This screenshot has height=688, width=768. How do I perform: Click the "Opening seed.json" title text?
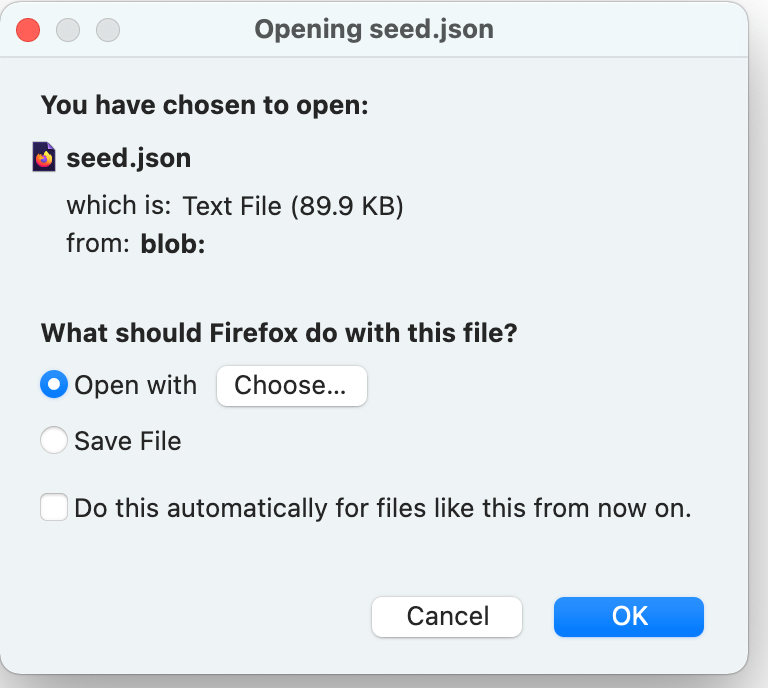pos(374,29)
